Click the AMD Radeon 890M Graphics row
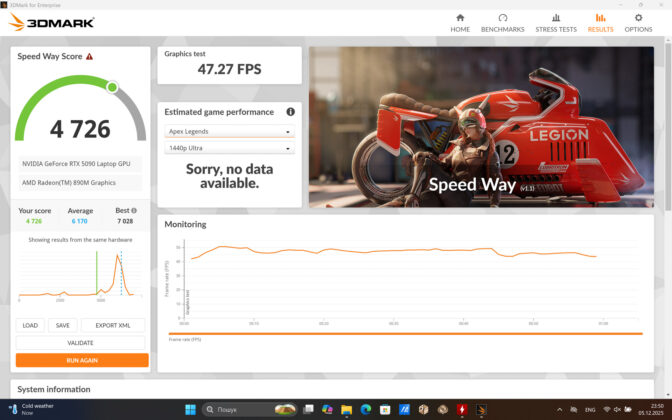The width and height of the screenshot is (672, 420). (80, 183)
